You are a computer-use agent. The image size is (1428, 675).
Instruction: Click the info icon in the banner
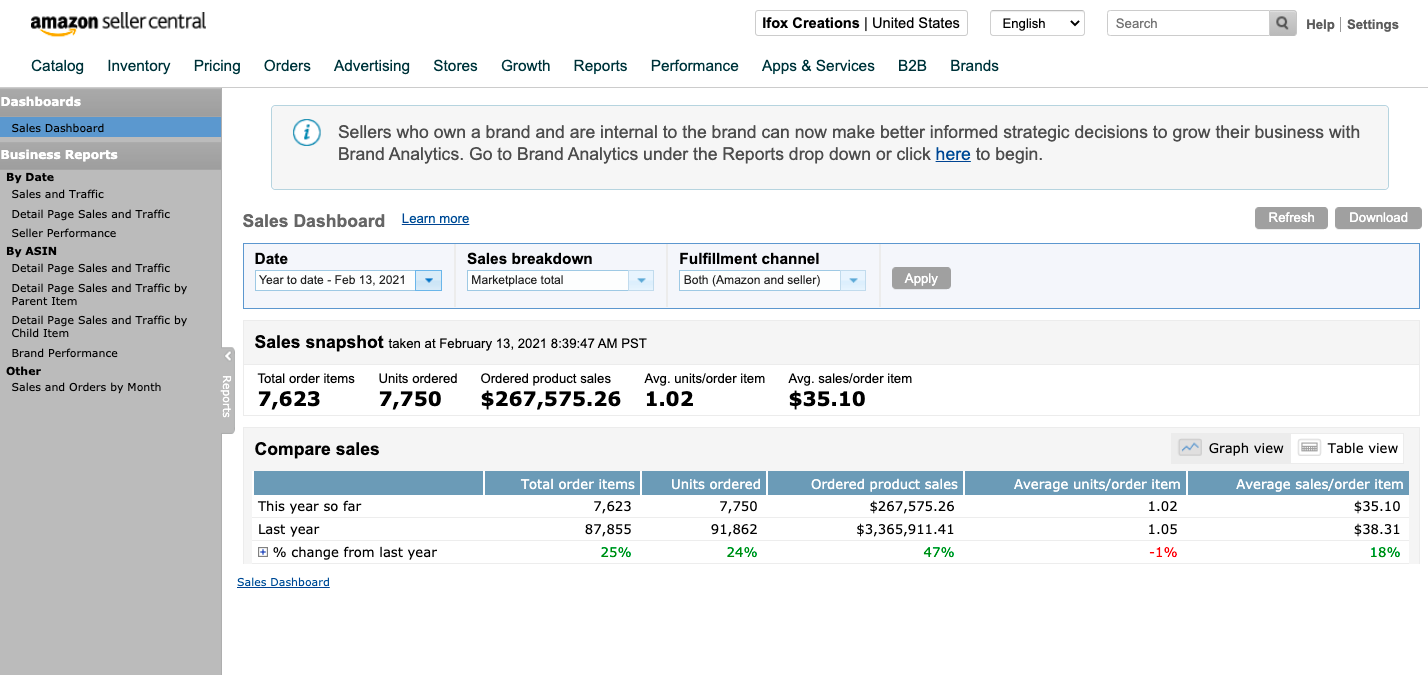click(x=307, y=133)
